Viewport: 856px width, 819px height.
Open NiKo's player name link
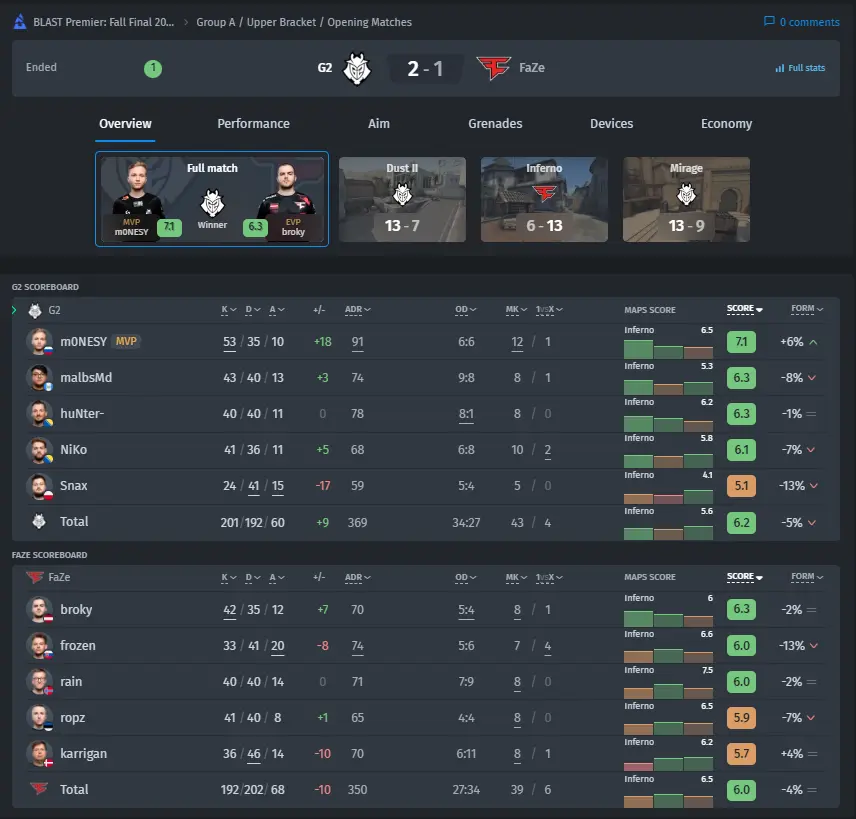74,450
